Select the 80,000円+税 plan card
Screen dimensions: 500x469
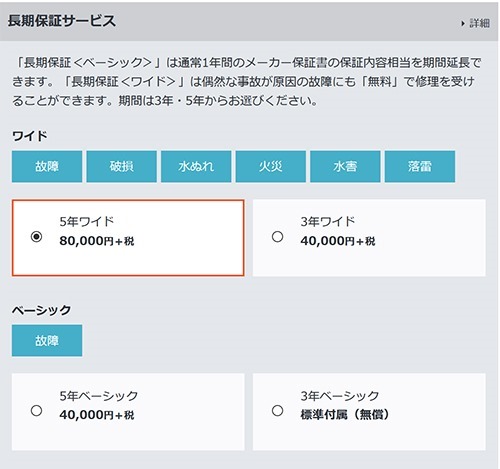coord(128,238)
